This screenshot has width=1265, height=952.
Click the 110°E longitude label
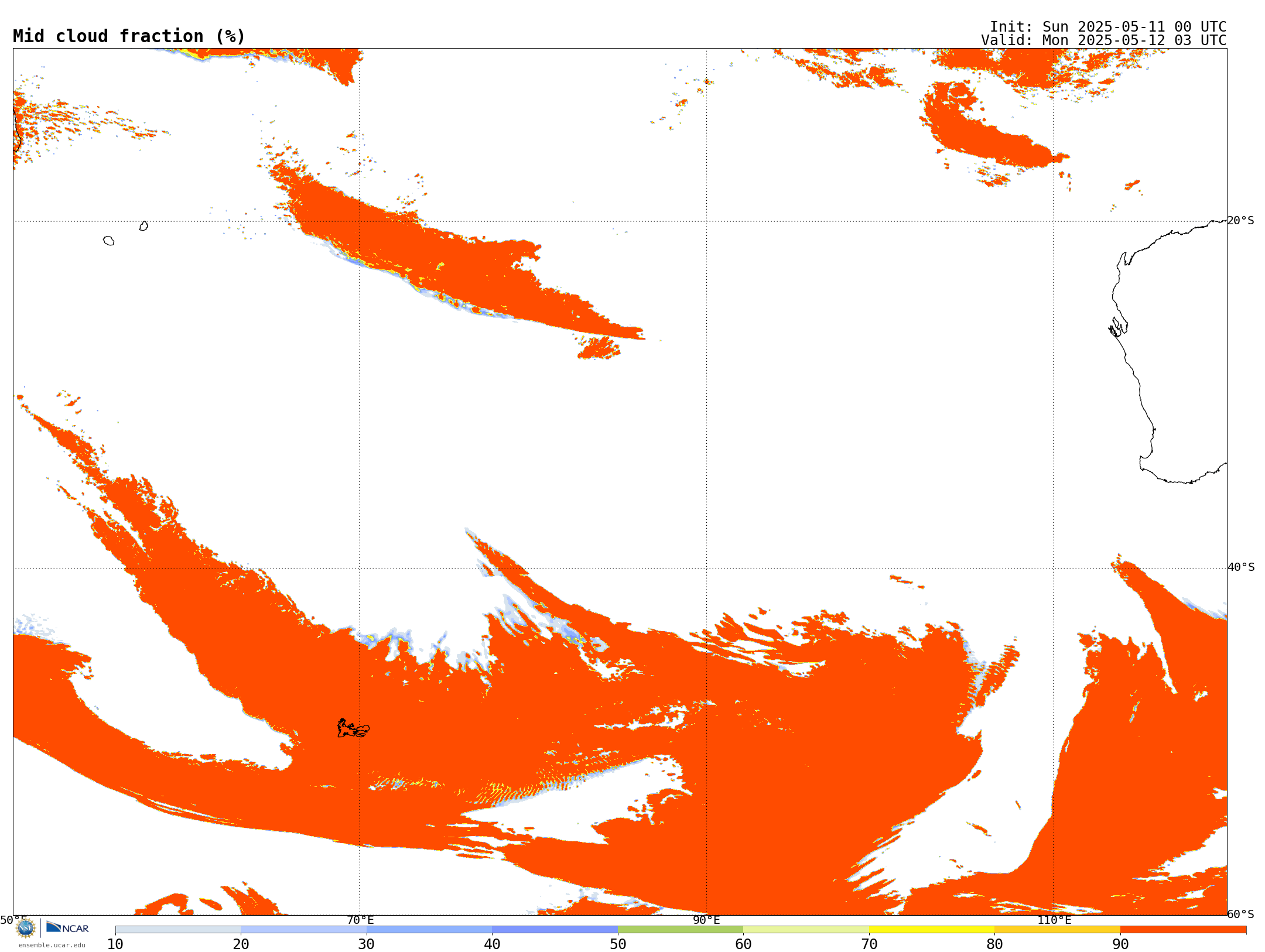click(x=1054, y=920)
